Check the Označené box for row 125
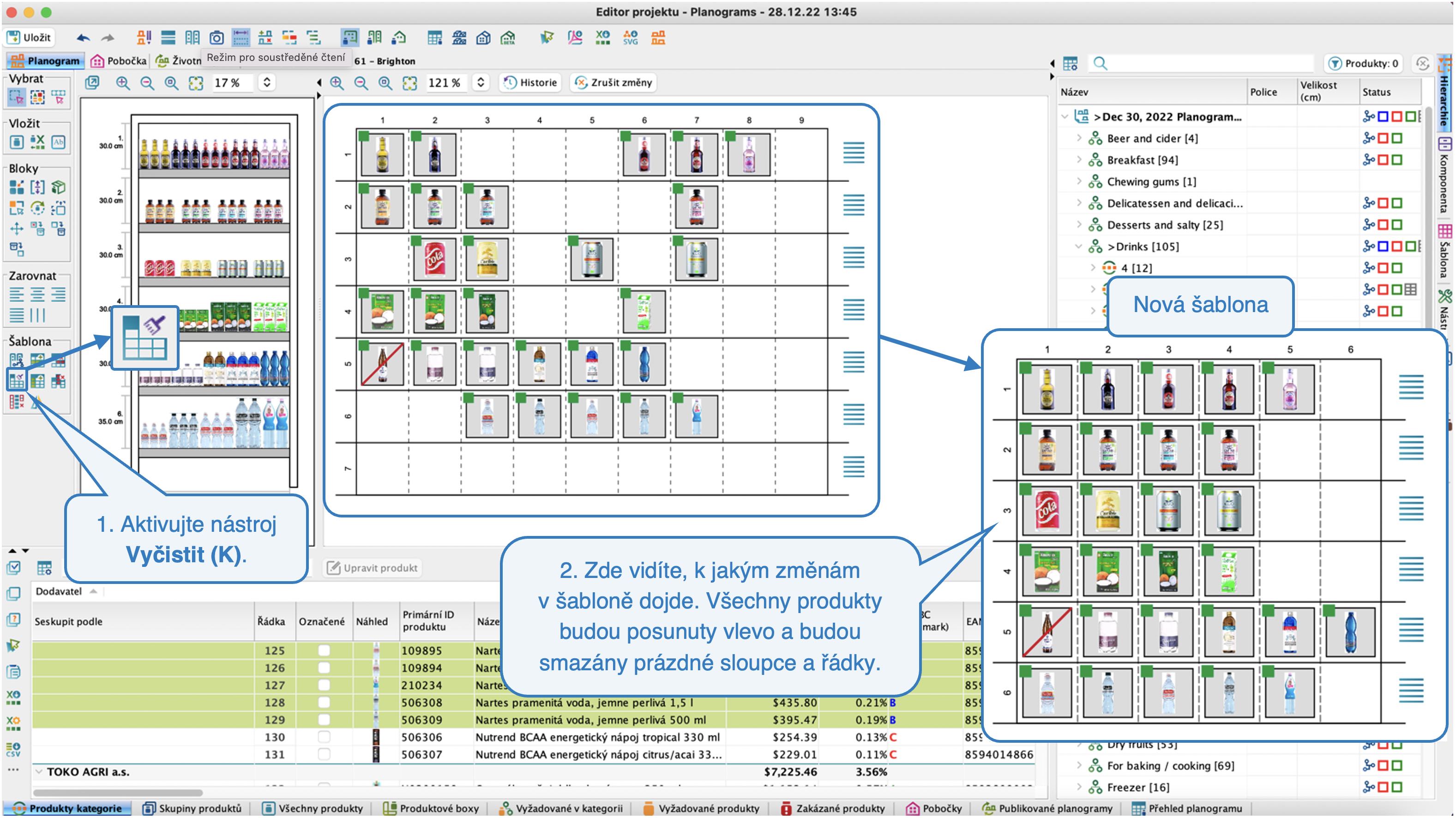Image resolution: width=1456 pixels, height=818 pixels. pos(324,650)
